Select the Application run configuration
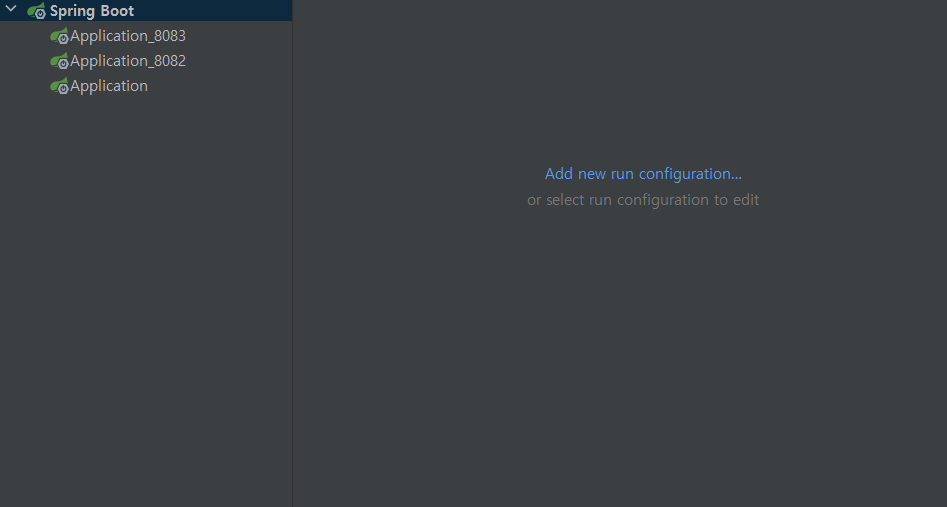This screenshot has width=947, height=507. [109, 86]
